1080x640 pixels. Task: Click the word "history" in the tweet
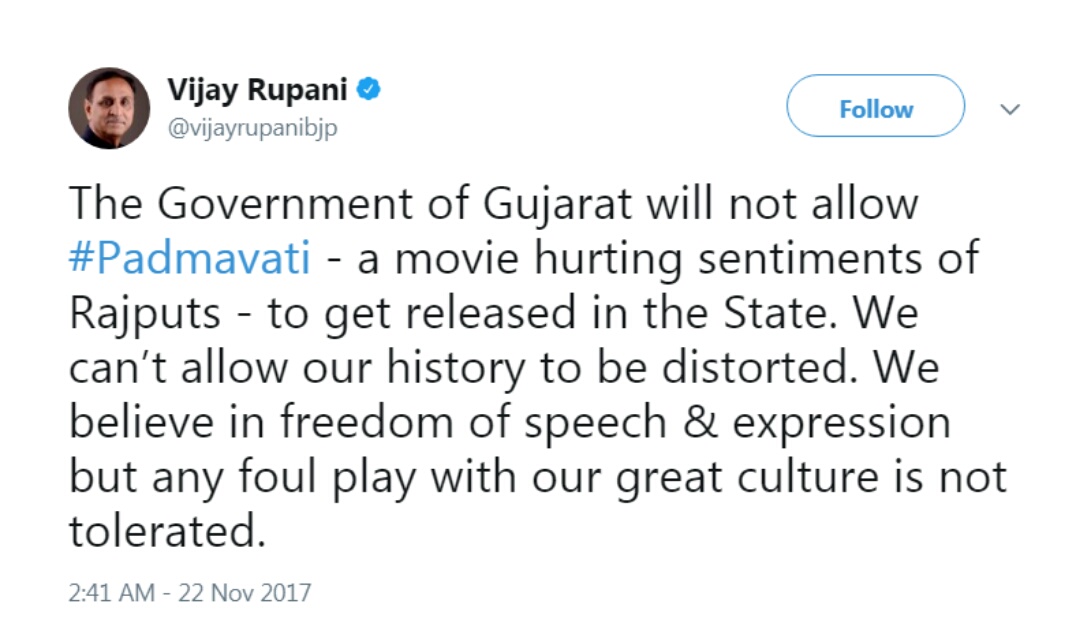(453, 368)
